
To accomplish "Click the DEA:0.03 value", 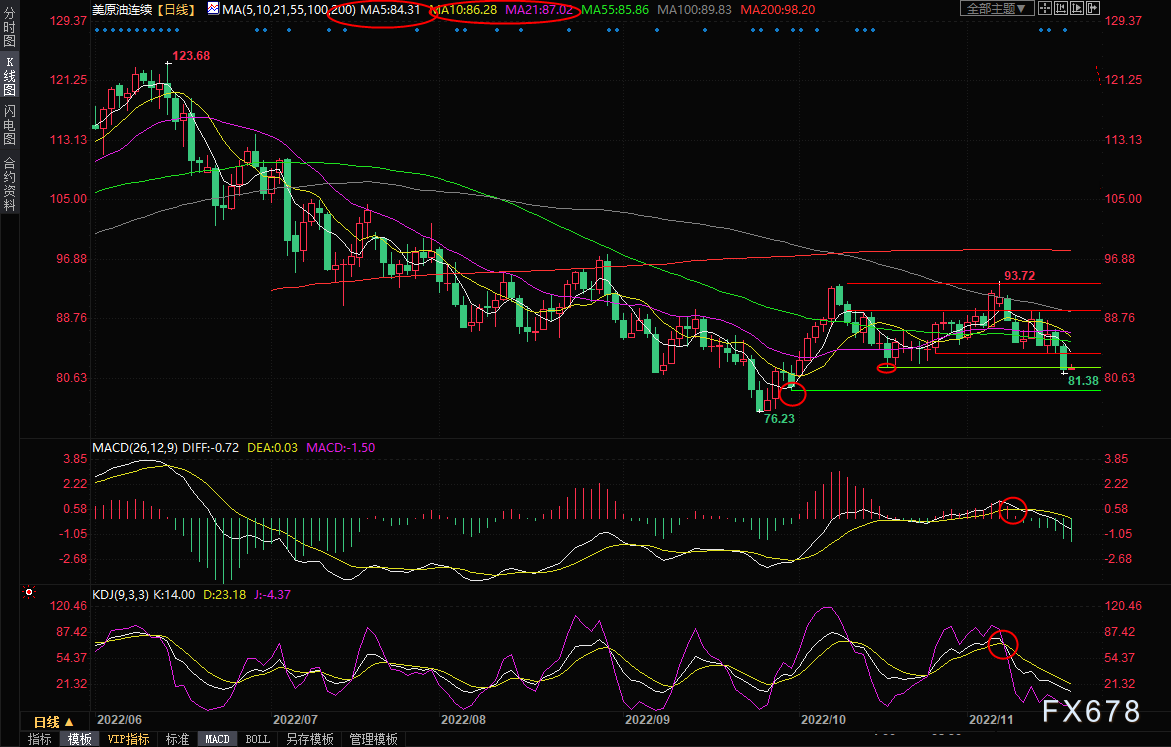I will (272, 447).
